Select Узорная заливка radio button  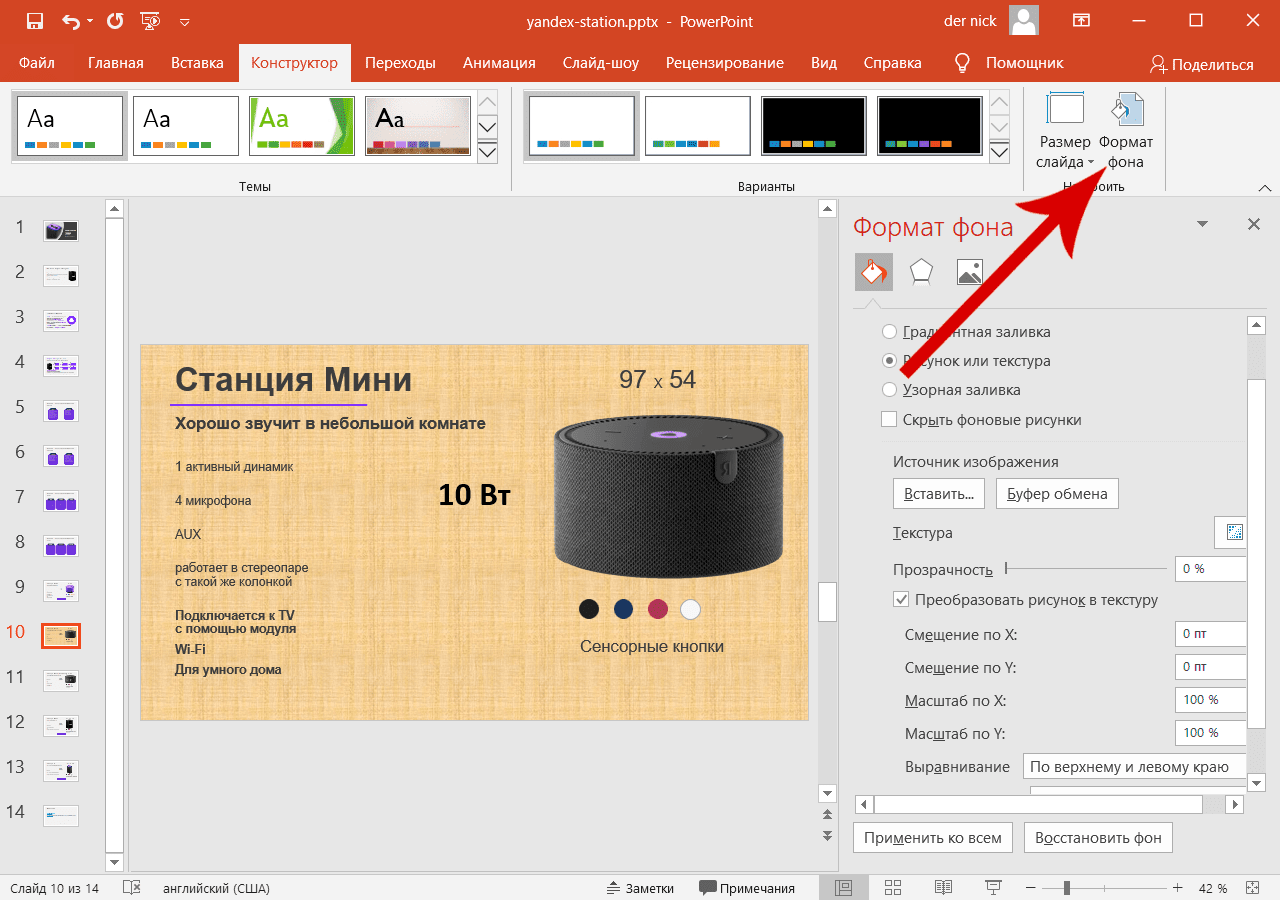(889, 390)
